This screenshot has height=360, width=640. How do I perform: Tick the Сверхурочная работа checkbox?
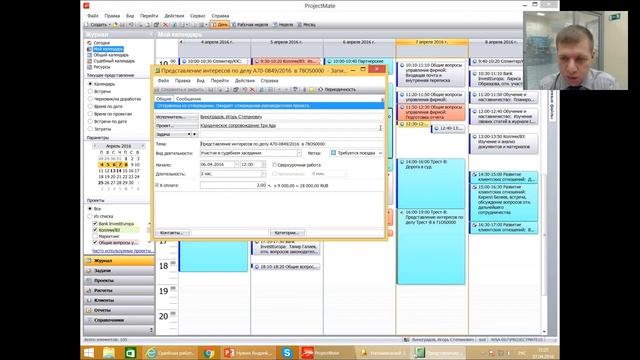(274, 165)
